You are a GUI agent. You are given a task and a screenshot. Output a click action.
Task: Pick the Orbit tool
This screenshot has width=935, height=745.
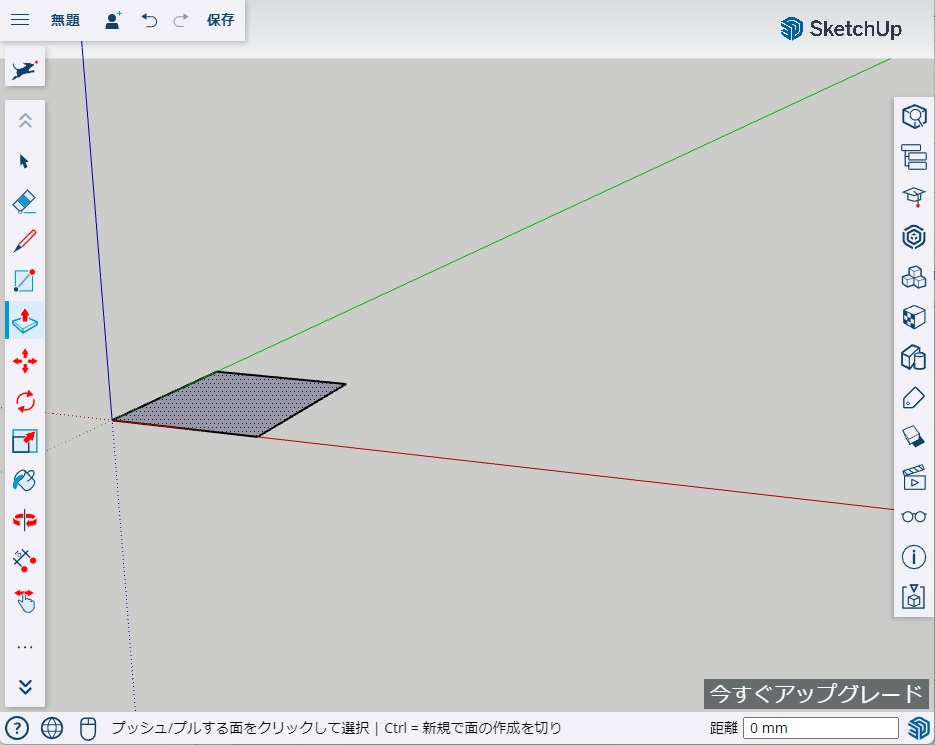(25, 520)
